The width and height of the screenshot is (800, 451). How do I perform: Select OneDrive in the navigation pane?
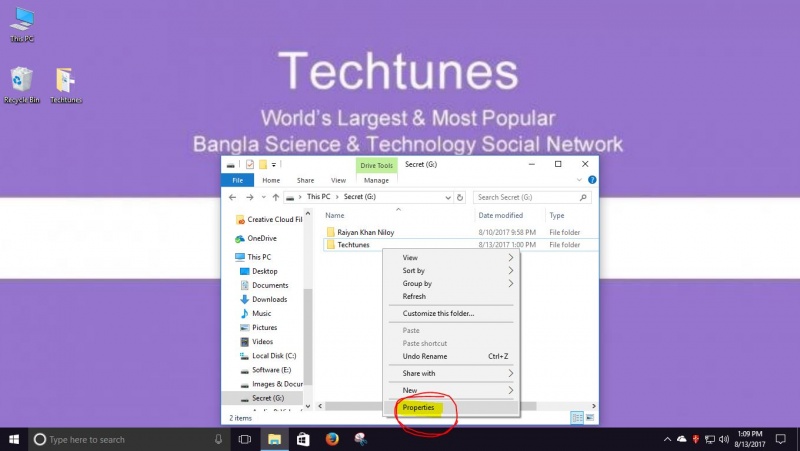[256, 238]
